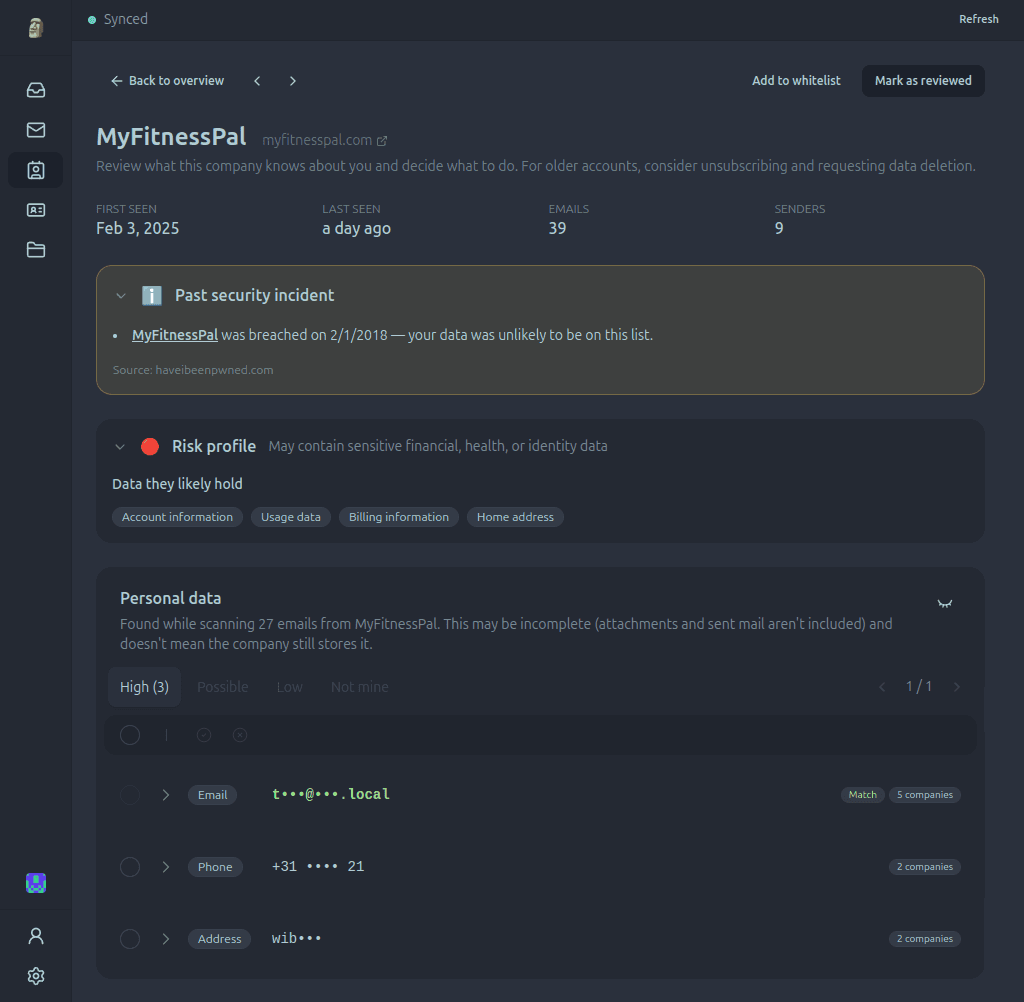
Task: Go to next personal data page
Action: click(x=957, y=687)
